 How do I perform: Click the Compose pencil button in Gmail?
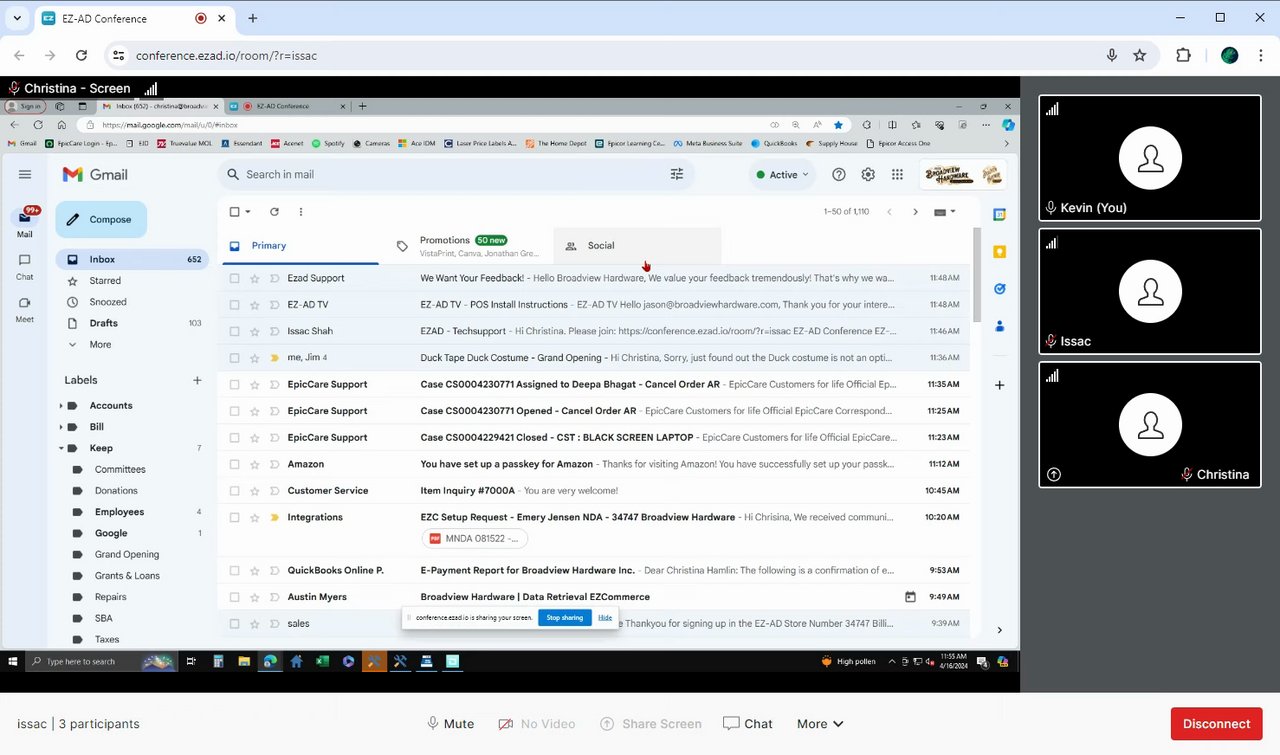pos(101,219)
